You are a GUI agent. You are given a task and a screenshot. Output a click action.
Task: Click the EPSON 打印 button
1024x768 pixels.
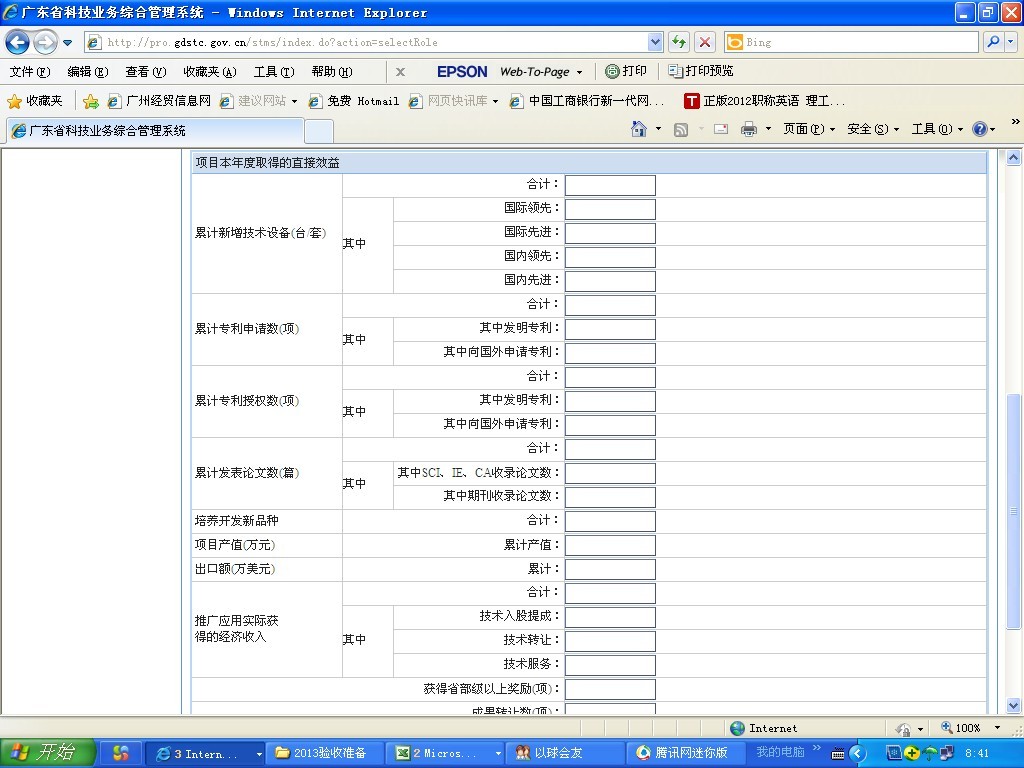pyautogui.click(x=626, y=71)
